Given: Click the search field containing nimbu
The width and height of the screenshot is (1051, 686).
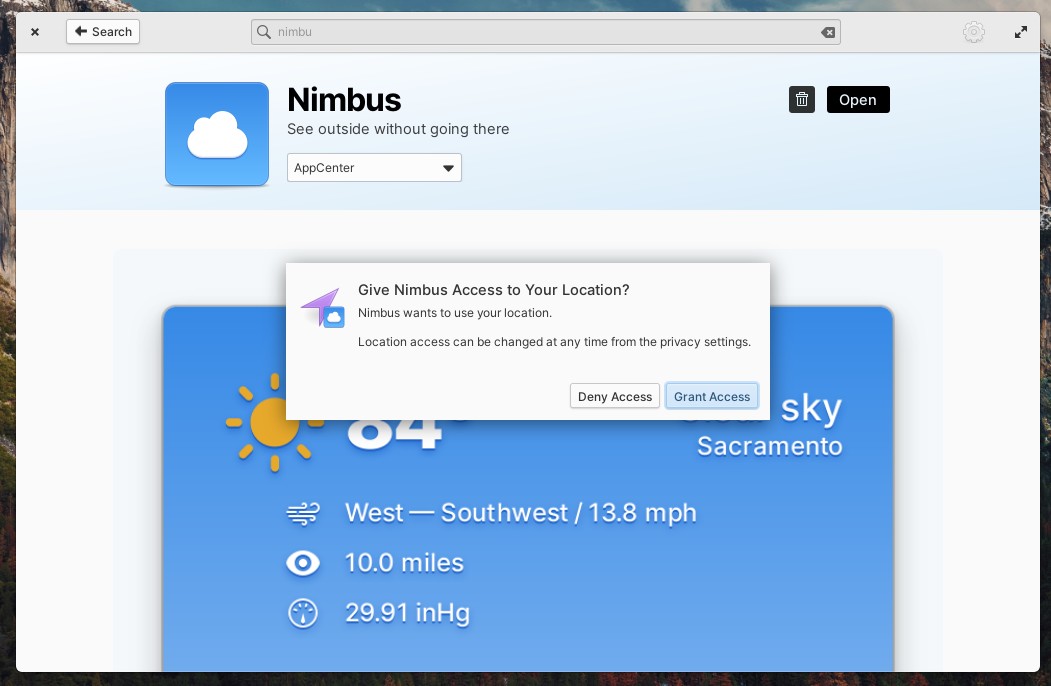Looking at the screenshot, I should [x=546, y=32].
